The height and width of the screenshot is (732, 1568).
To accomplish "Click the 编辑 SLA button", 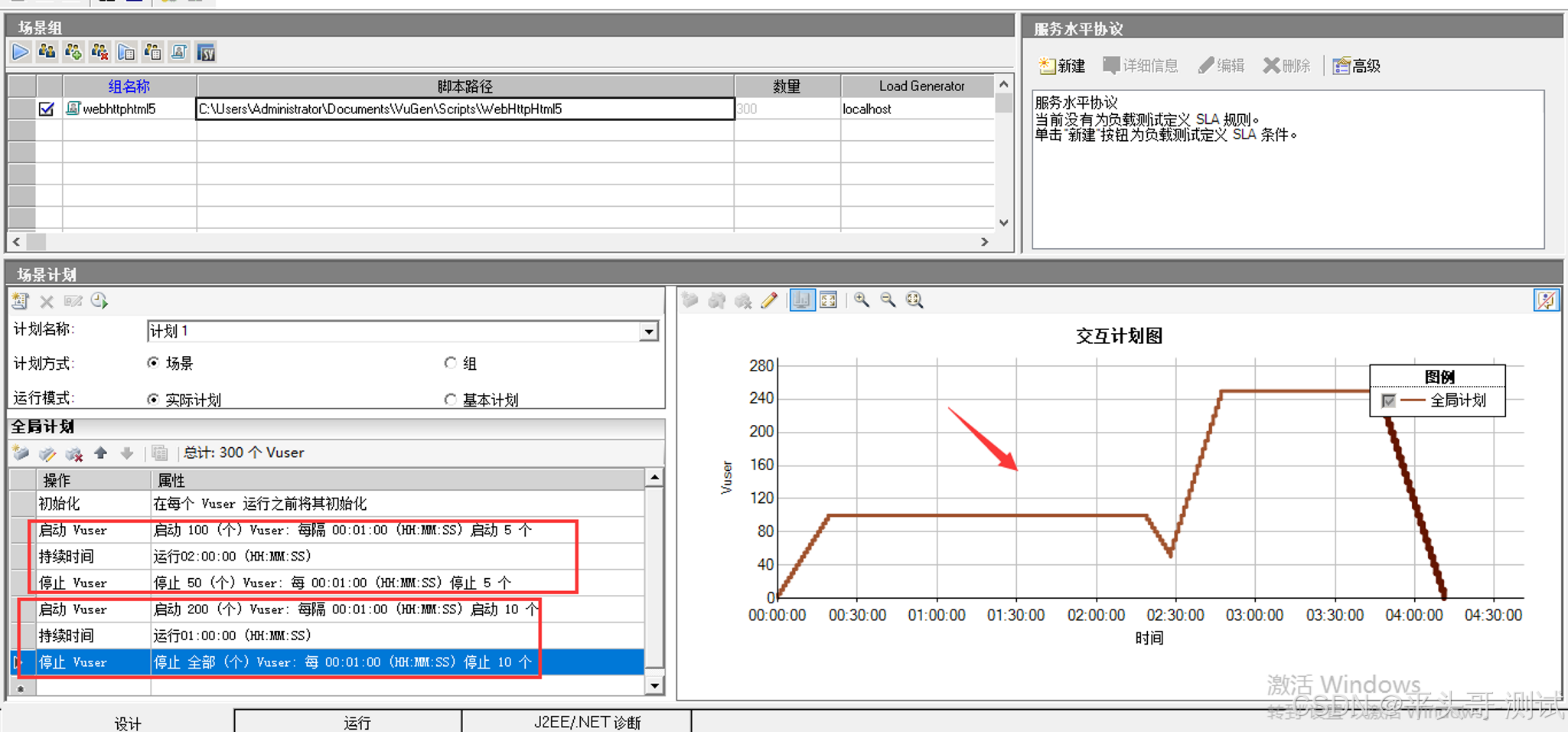I will tap(1221, 66).
